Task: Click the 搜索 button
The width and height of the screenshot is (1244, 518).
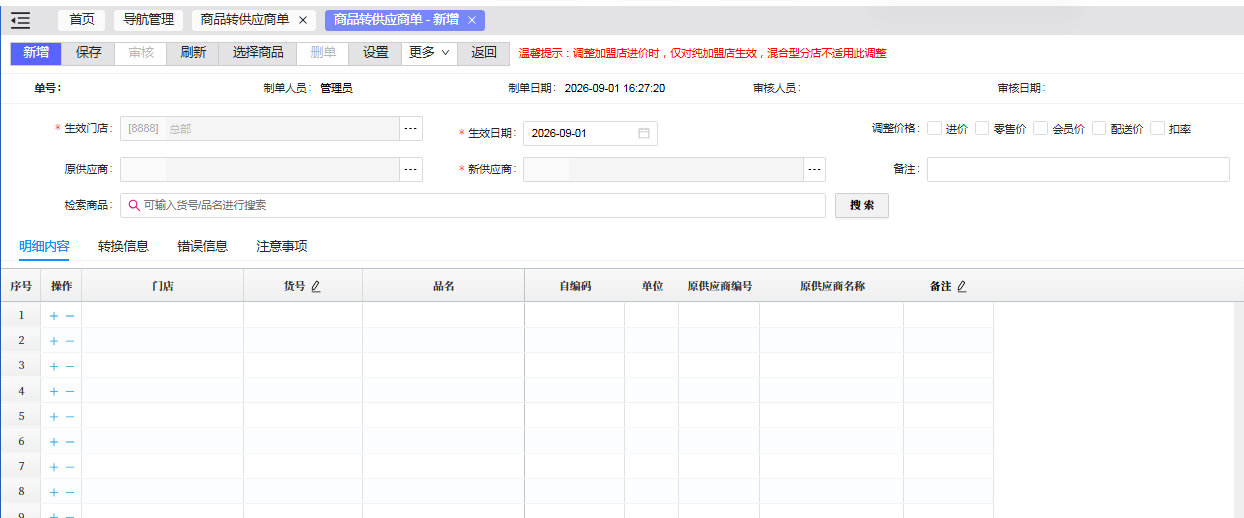Action: click(x=862, y=205)
